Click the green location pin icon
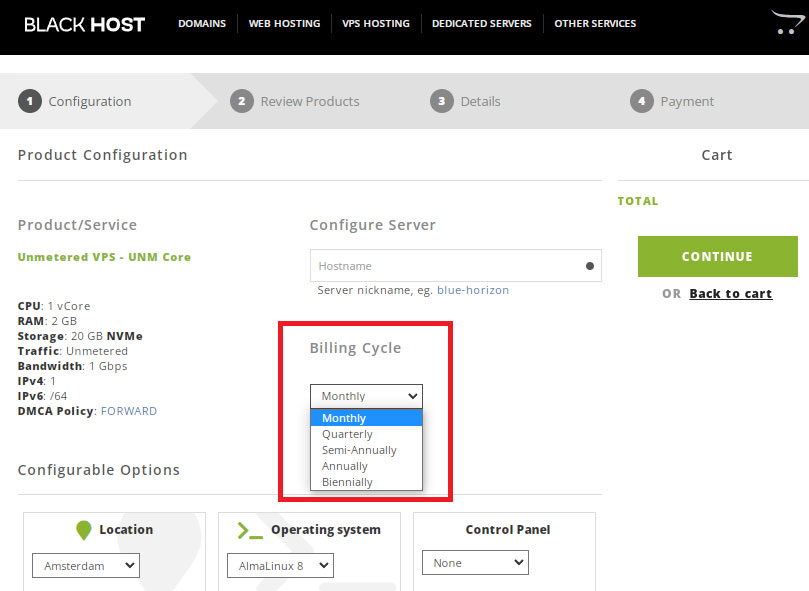Screen dimensions: 809x591 (x=84, y=530)
